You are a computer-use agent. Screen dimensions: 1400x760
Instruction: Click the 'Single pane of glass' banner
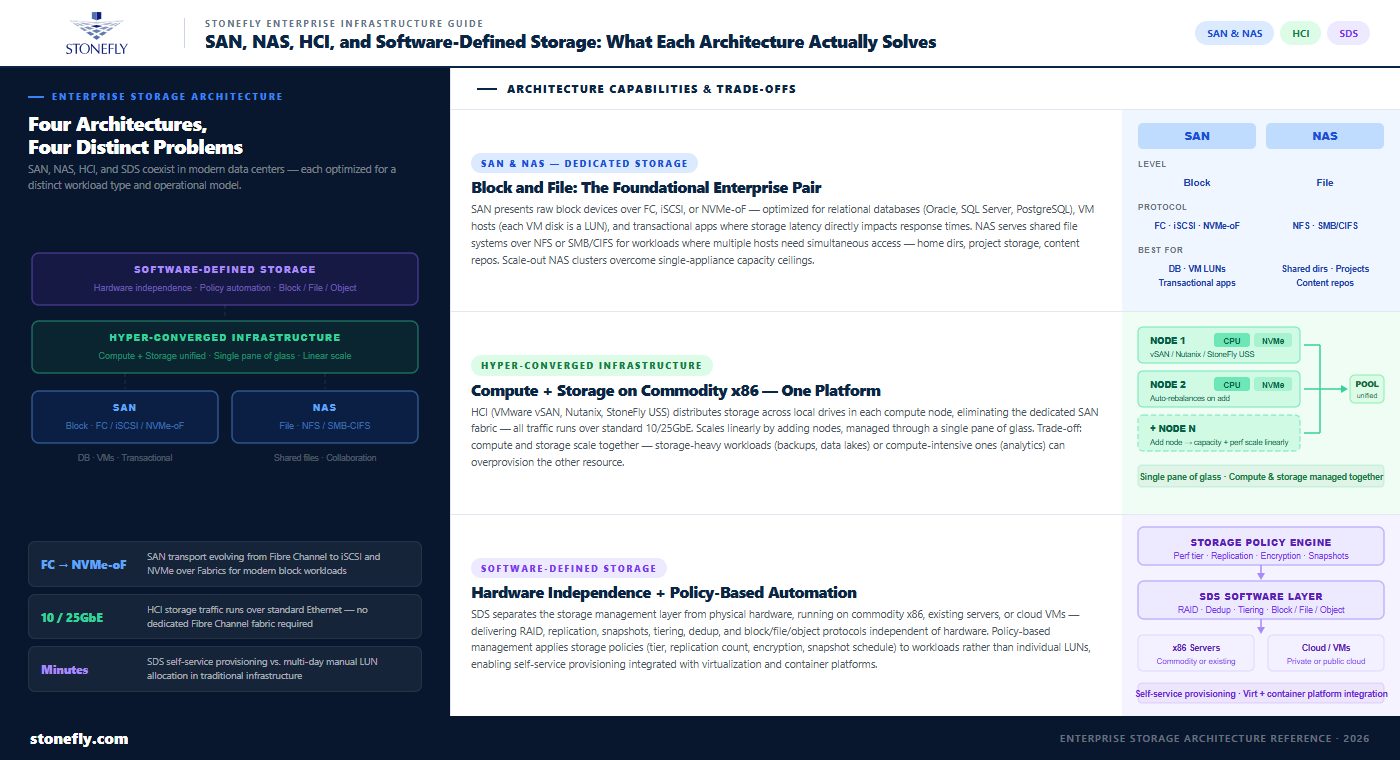(1261, 477)
